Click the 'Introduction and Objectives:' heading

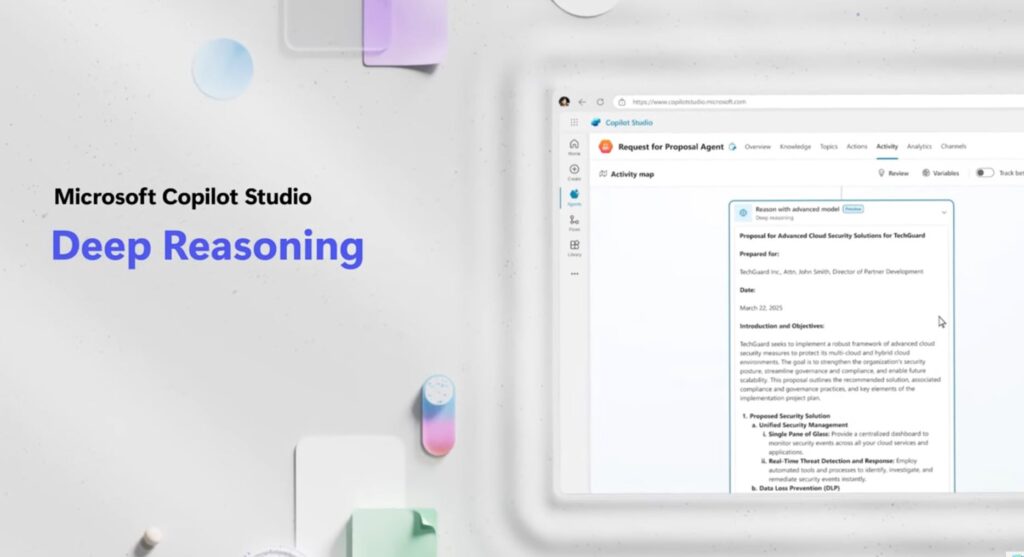click(782, 326)
